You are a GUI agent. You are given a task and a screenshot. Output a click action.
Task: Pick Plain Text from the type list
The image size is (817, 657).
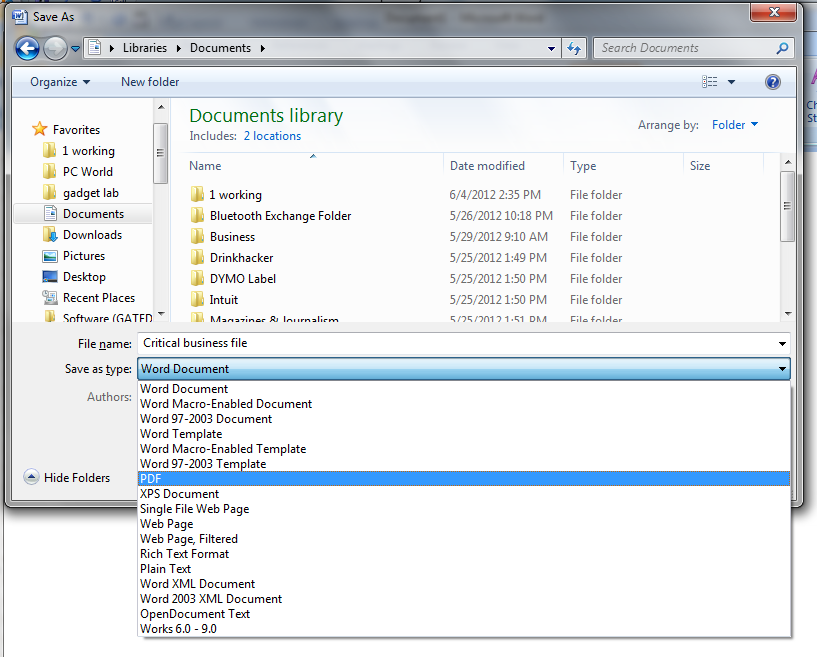(x=165, y=569)
